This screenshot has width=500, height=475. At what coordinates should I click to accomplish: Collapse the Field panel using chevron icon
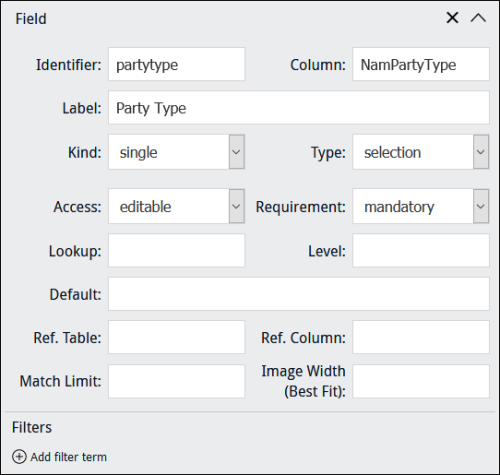[x=478, y=18]
